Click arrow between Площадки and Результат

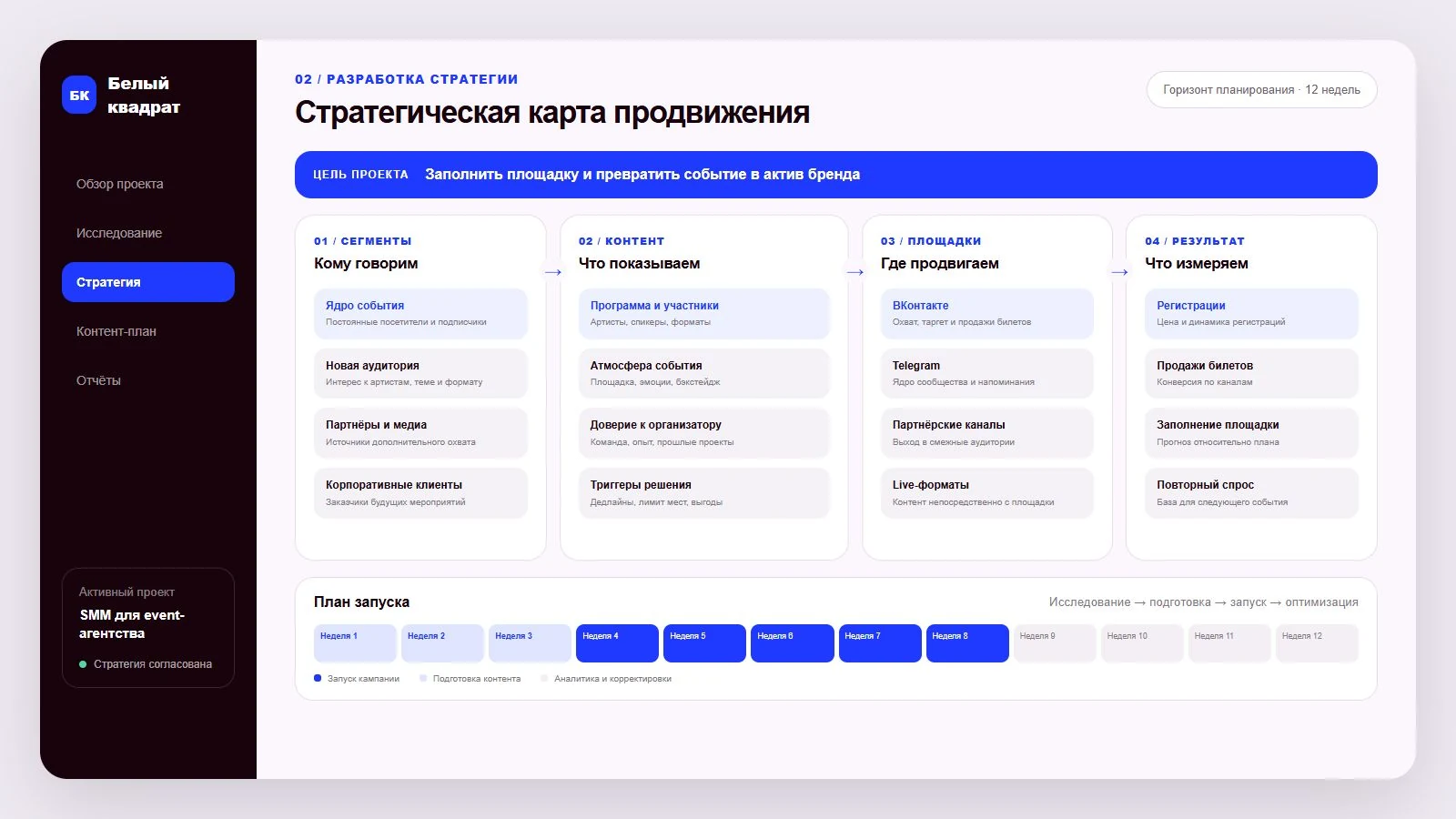(1119, 272)
